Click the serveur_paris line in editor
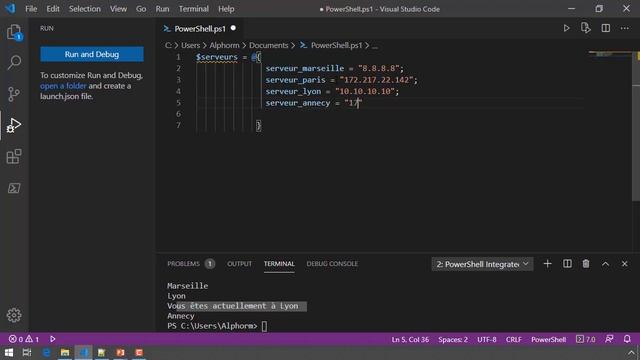The width and height of the screenshot is (640, 360). point(342,80)
